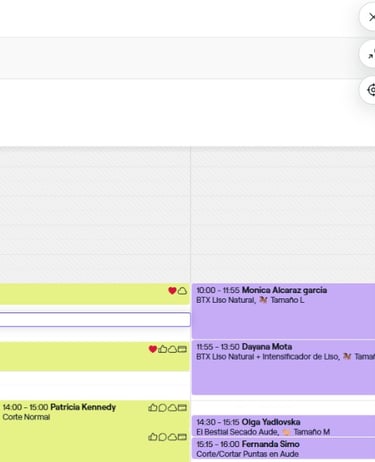Click the empty purple-bordered slot field

point(95,320)
